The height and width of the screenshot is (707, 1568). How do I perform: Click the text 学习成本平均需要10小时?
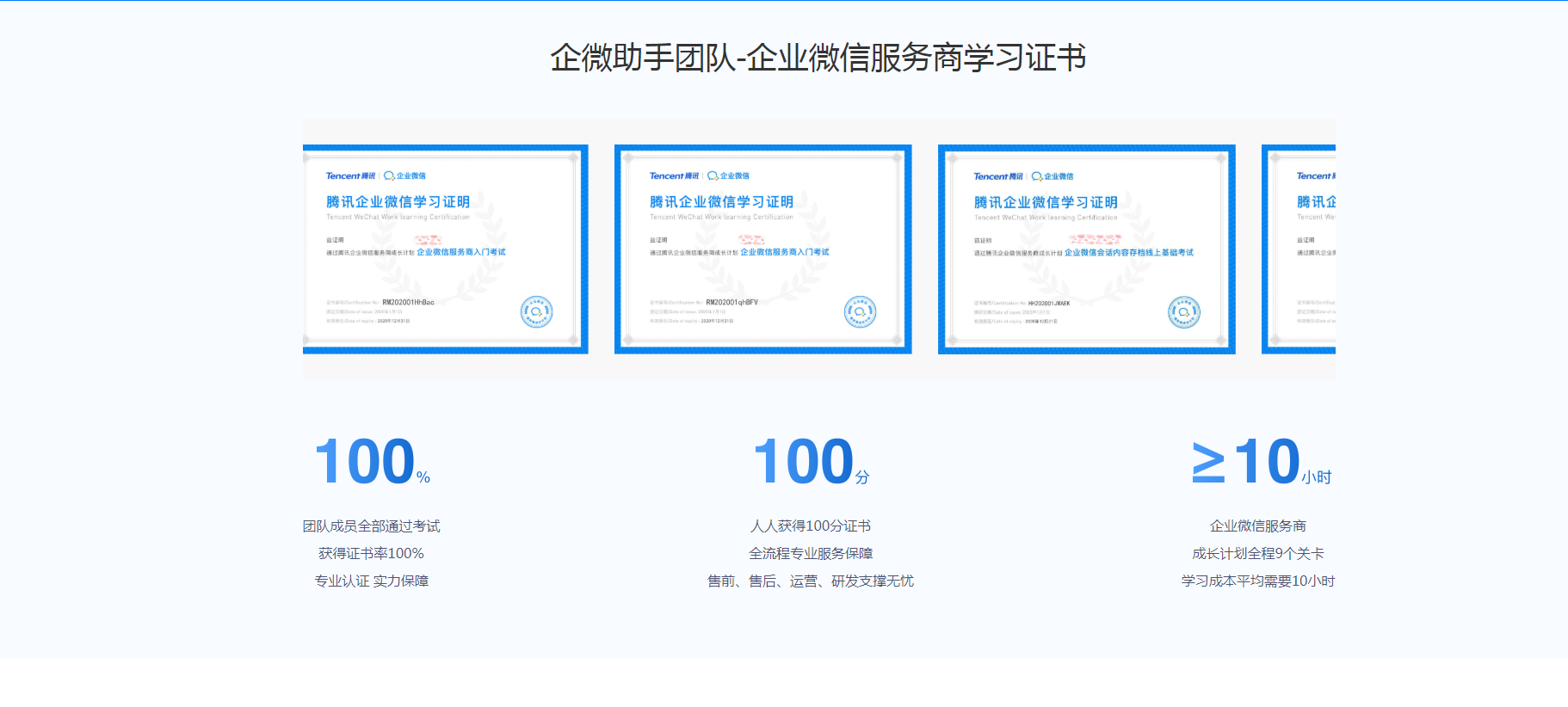pos(1258,581)
